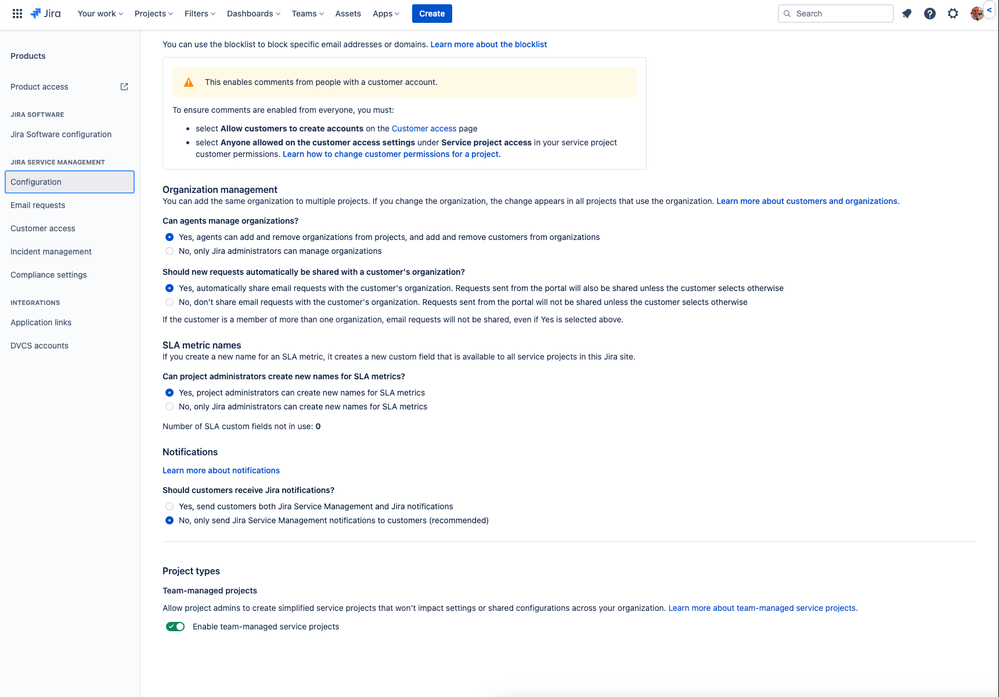Open the Dashboards dropdown
The width and height of the screenshot is (999, 697).
pyautogui.click(x=252, y=13)
